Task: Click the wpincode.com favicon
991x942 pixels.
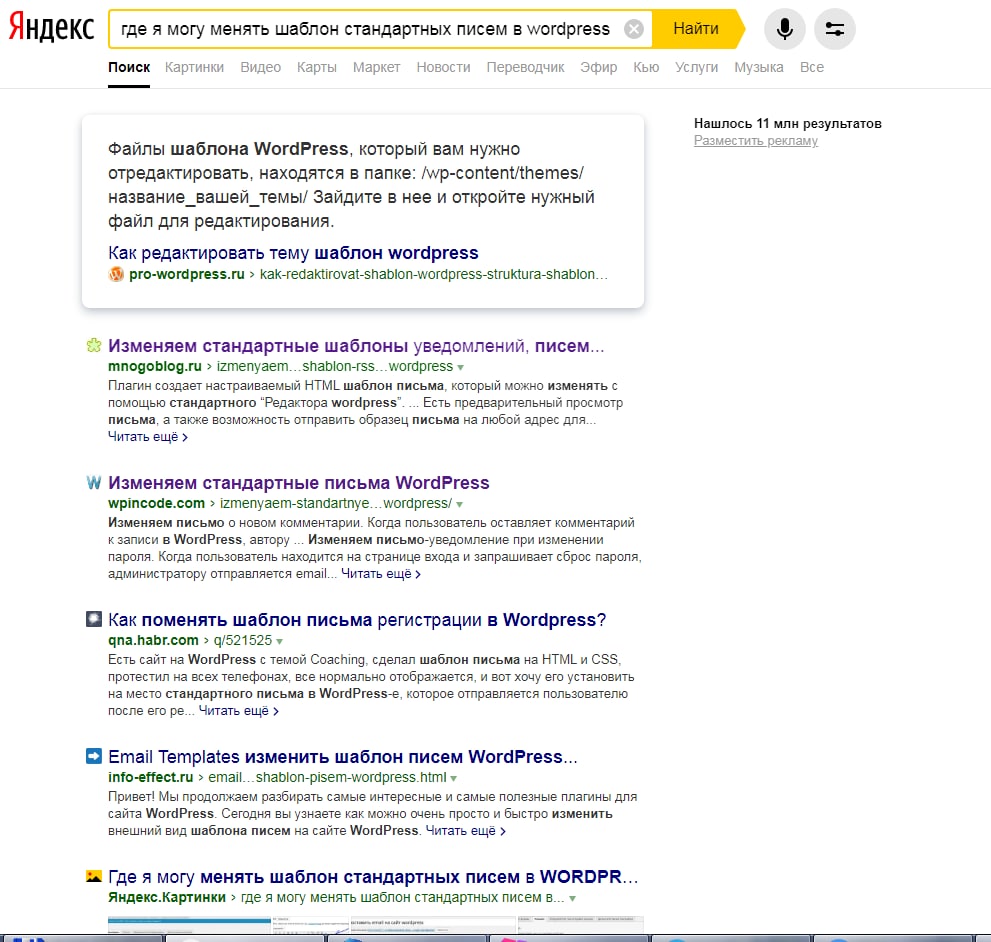Action: (x=94, y=482)
